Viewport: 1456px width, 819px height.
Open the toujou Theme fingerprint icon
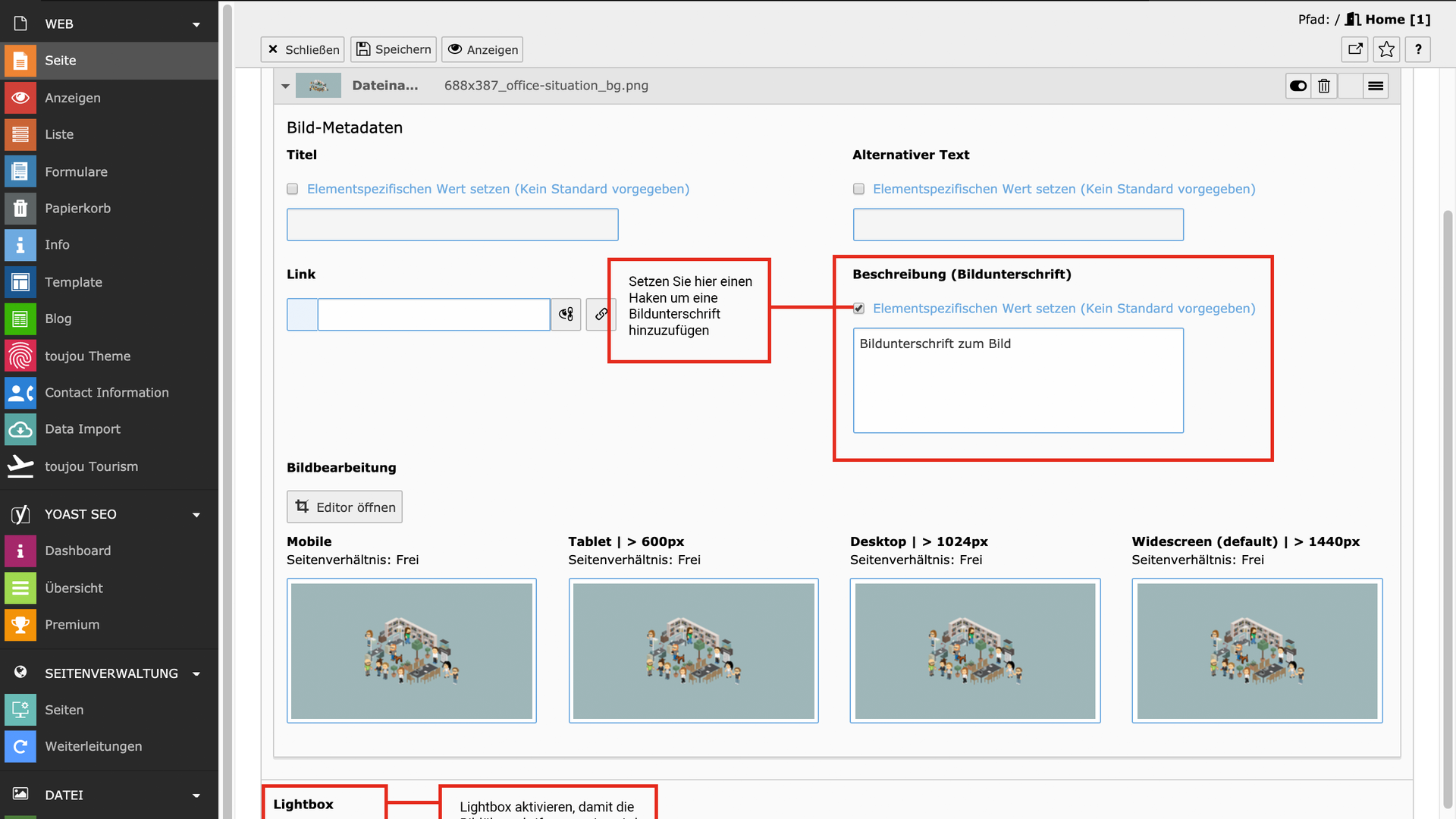click(x=20, y=356)
